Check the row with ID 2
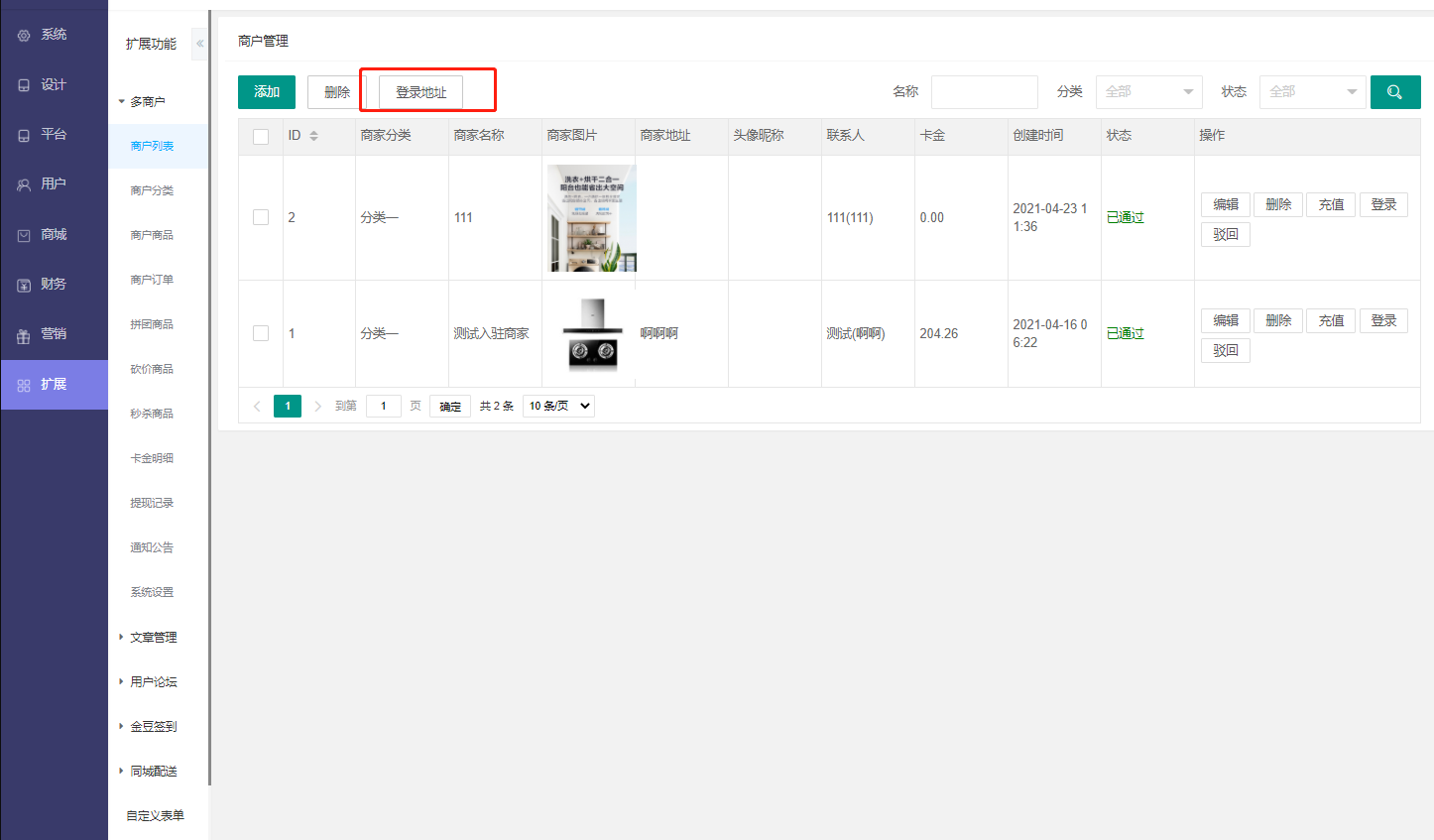 [x=261, y=217]
